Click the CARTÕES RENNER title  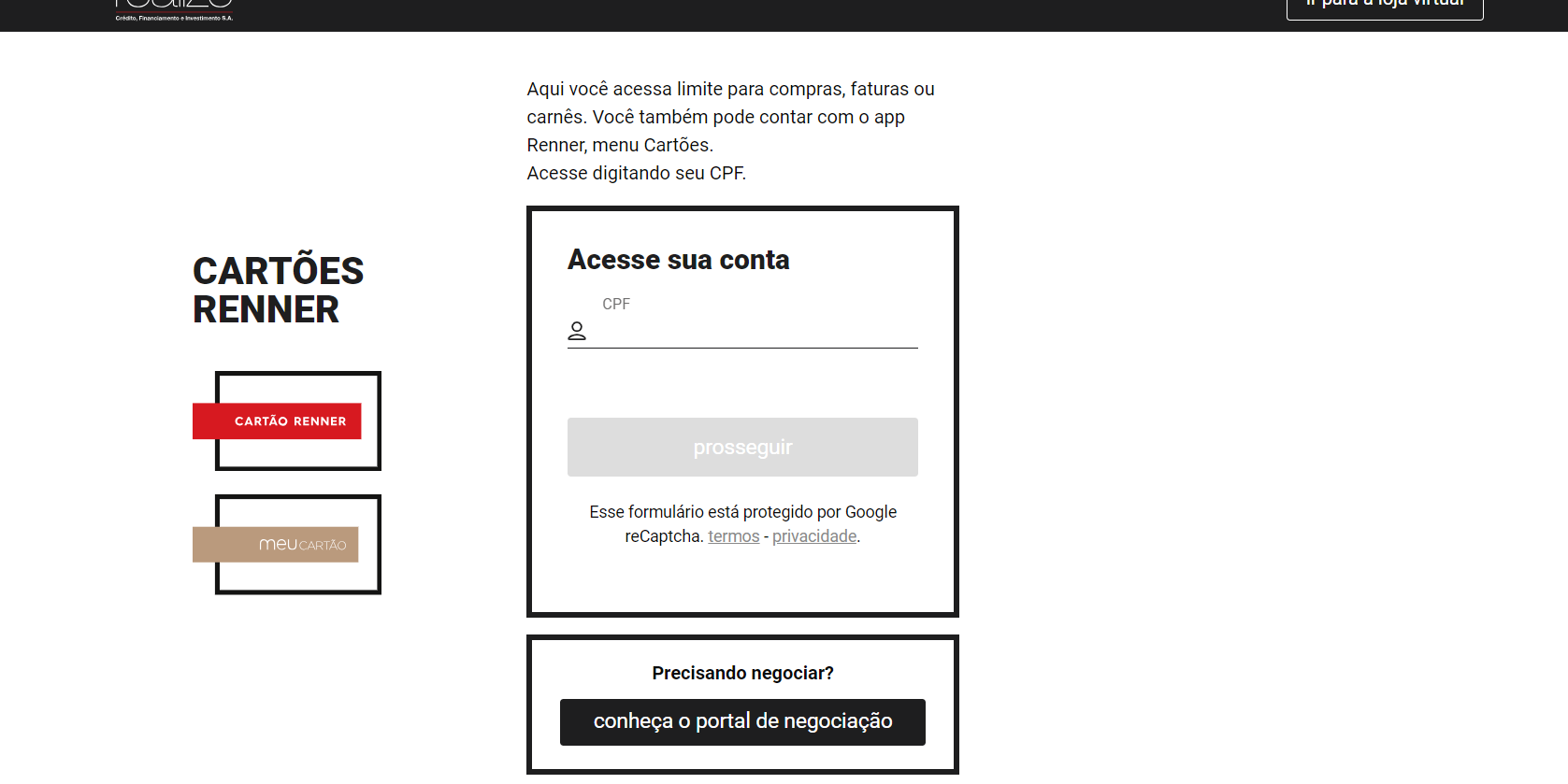[x=278, y=290]
